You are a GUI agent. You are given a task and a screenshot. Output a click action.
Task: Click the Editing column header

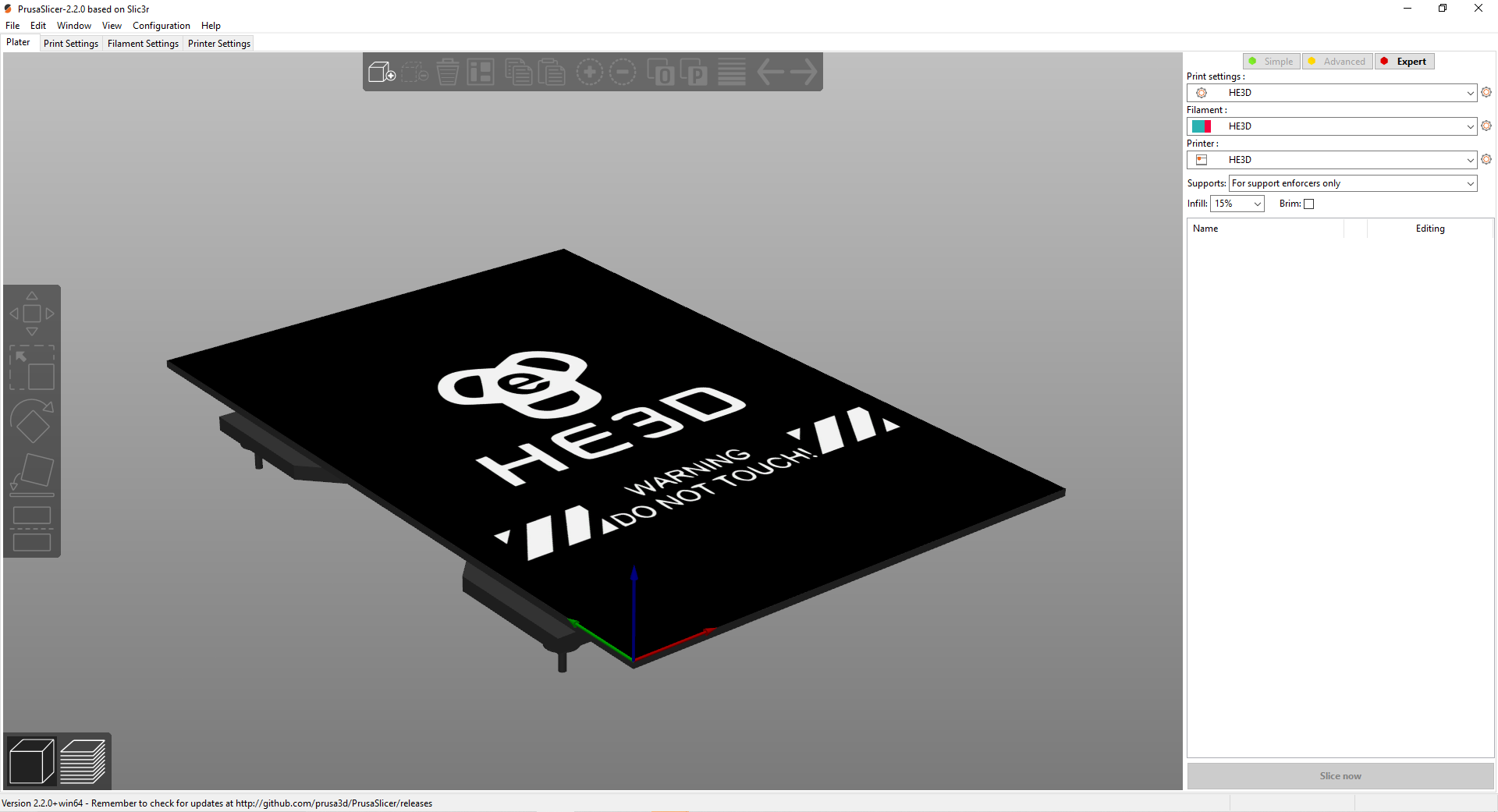click(x=1430, y=229)
